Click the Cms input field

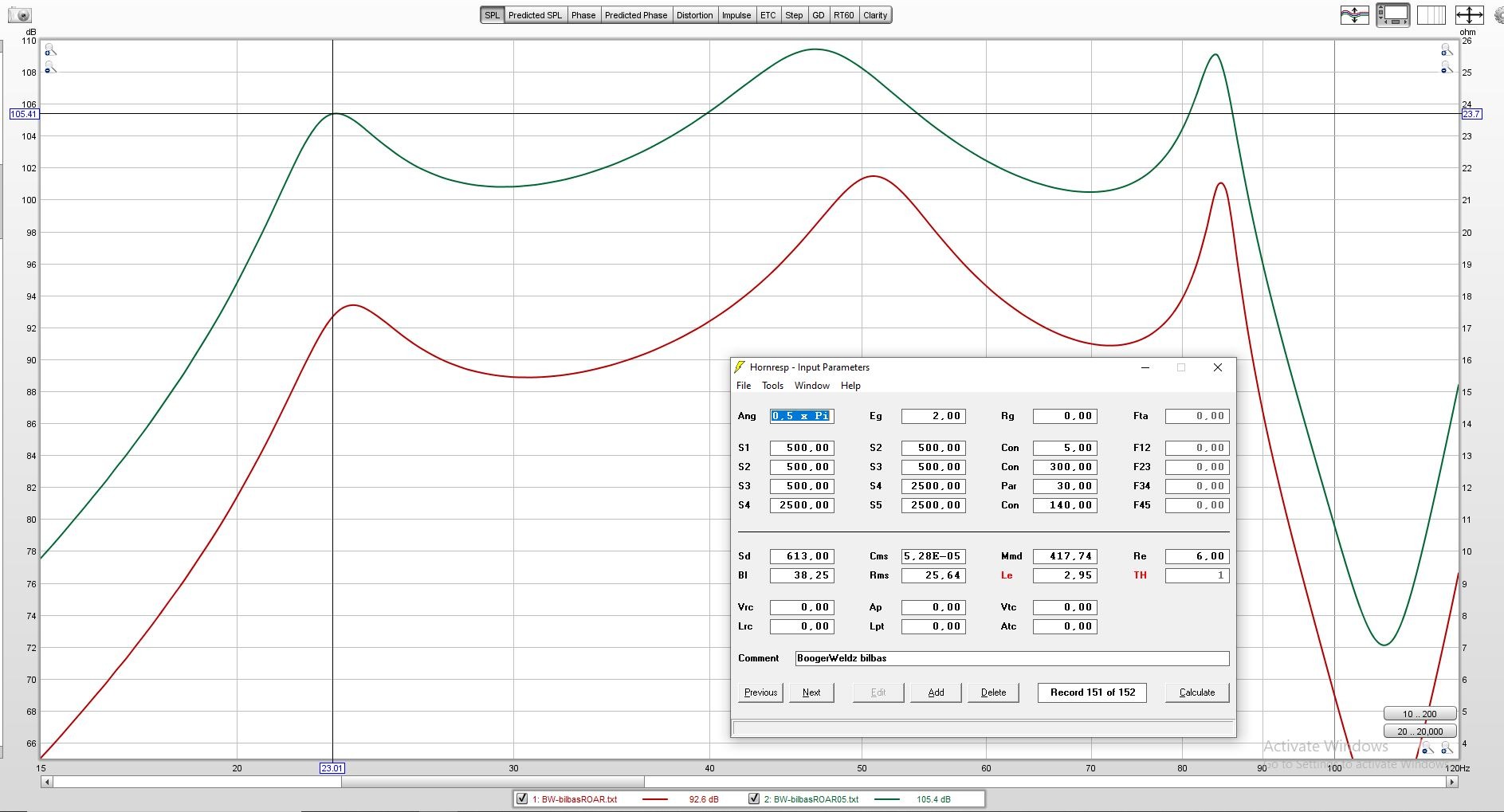click(933, 556)
